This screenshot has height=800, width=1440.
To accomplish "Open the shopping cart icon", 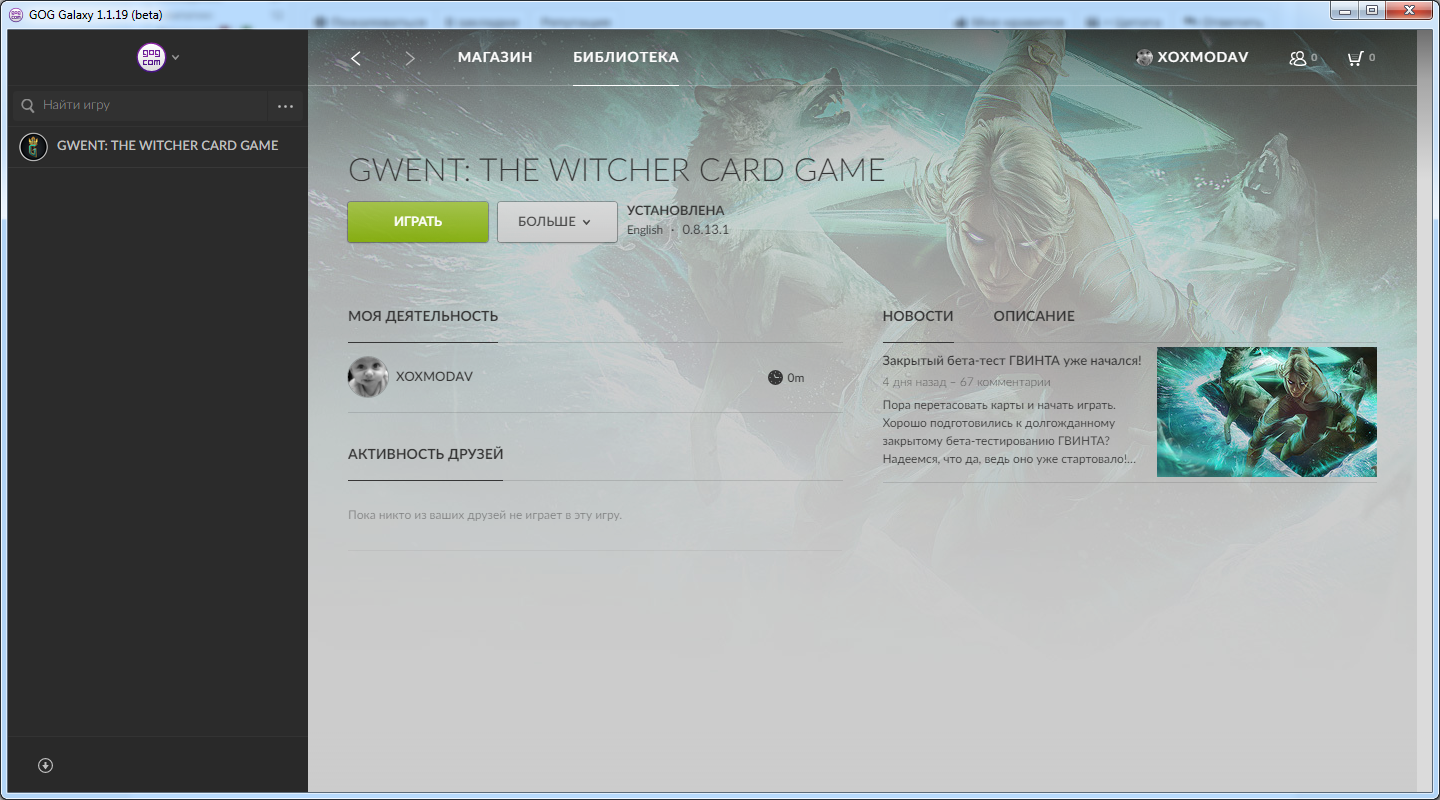I will (1355, 58).
